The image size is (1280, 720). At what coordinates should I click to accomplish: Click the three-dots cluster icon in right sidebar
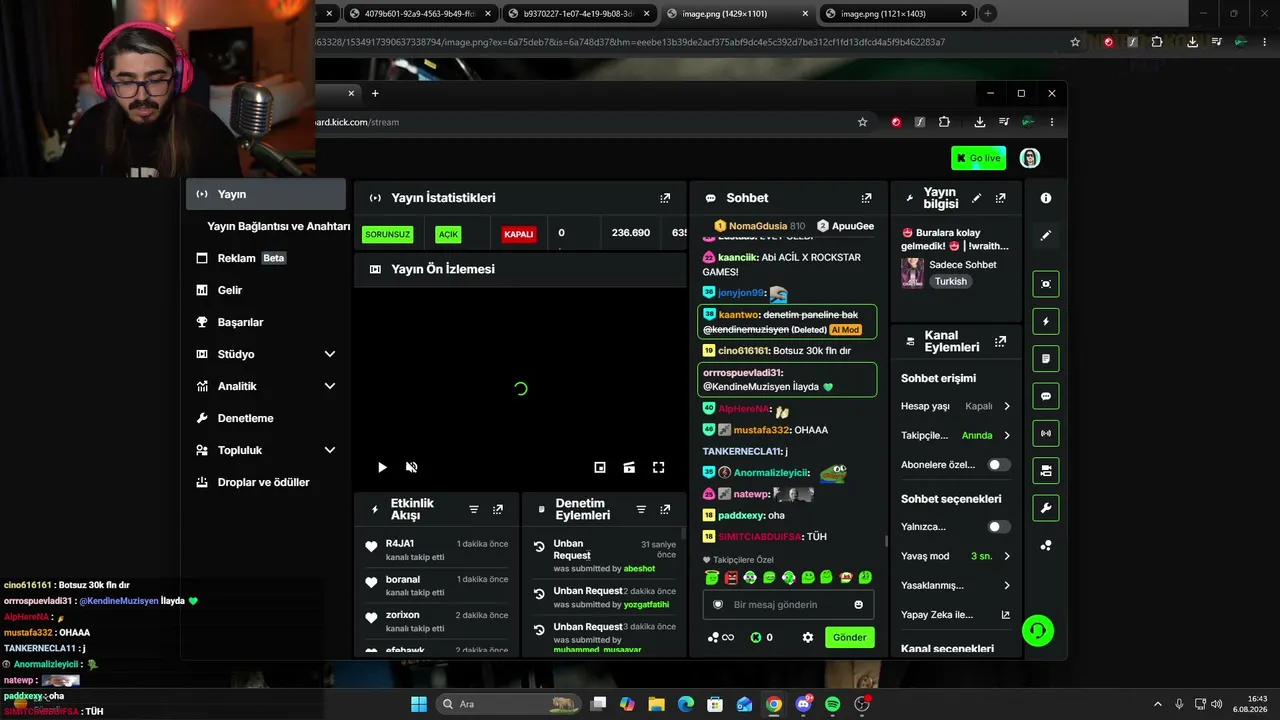1046,546
